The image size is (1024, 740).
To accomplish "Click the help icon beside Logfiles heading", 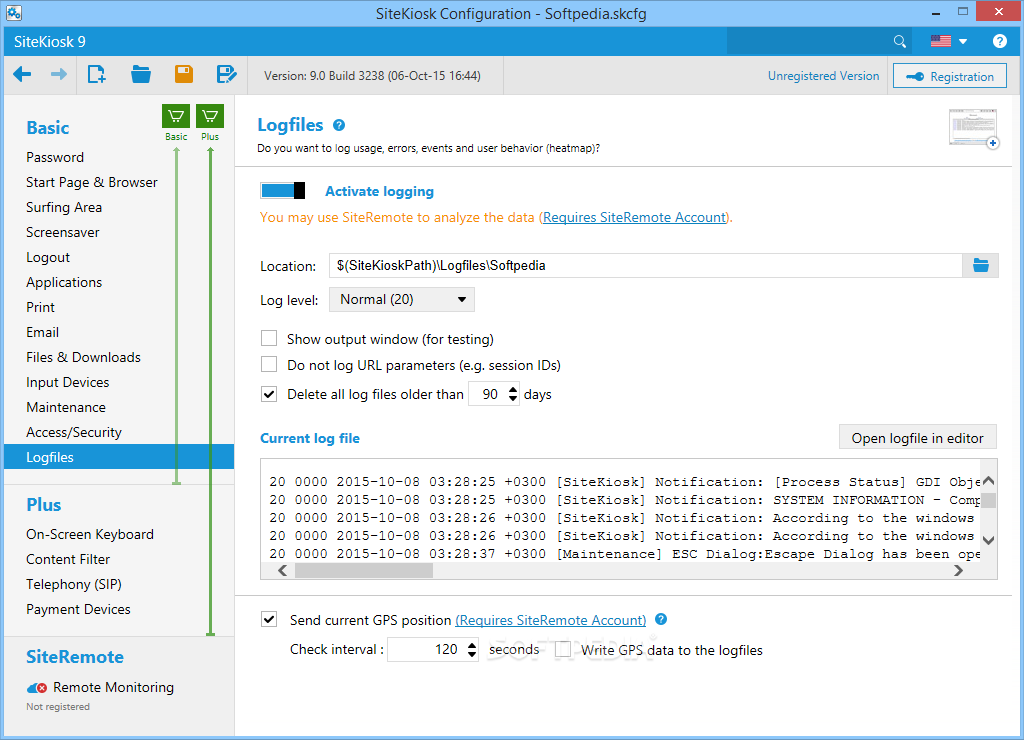I will [x=338, y=125].
